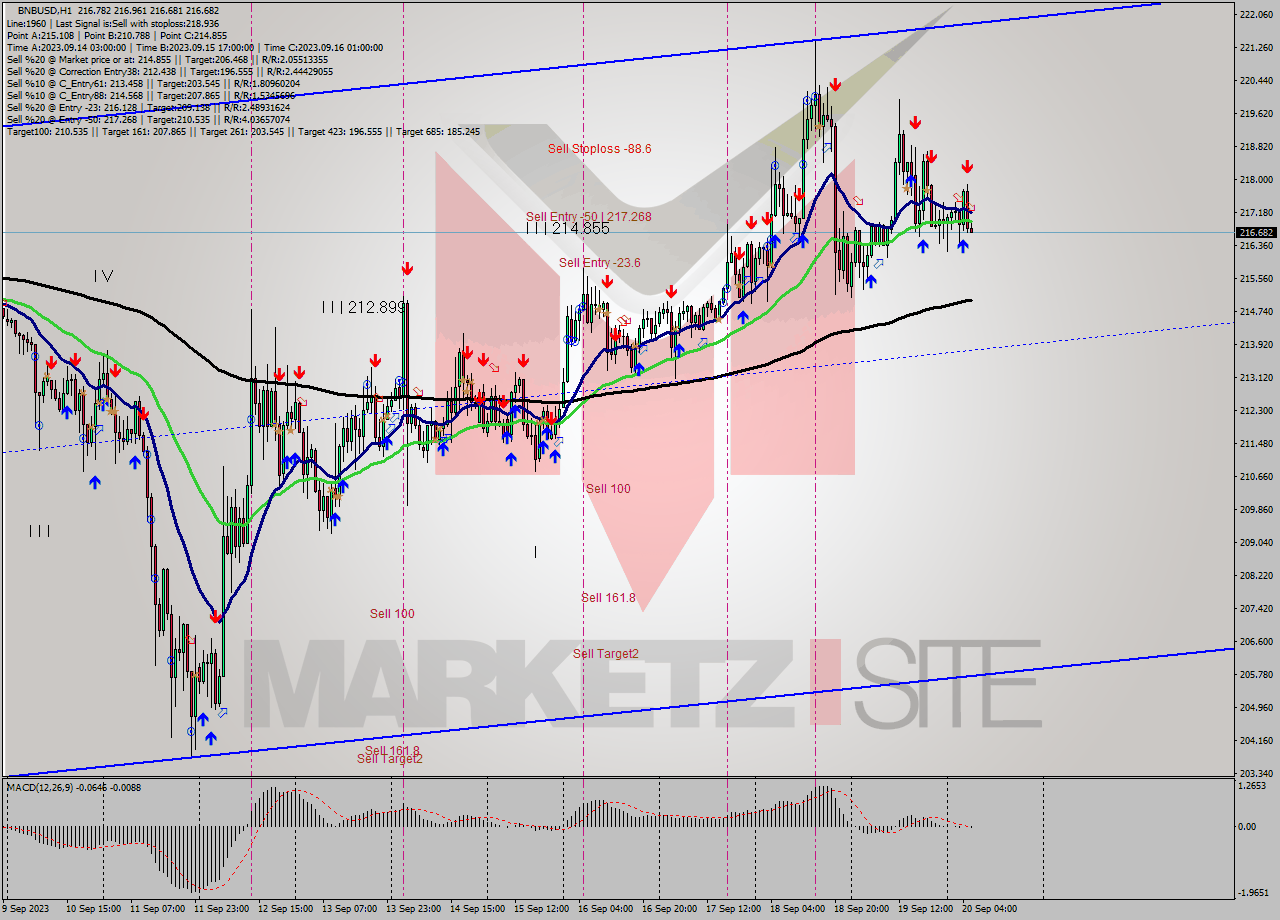Click the '9 Sep 2023' date label
This screenshot has width=1280, height=920.
(x=27, y=909)
